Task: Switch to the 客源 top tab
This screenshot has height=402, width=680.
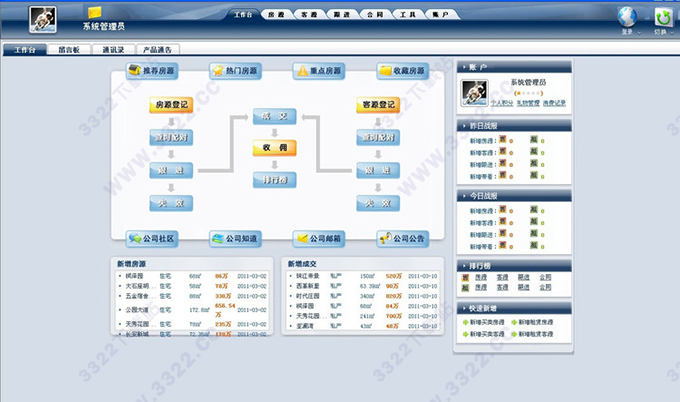Action: pos(309,15)
